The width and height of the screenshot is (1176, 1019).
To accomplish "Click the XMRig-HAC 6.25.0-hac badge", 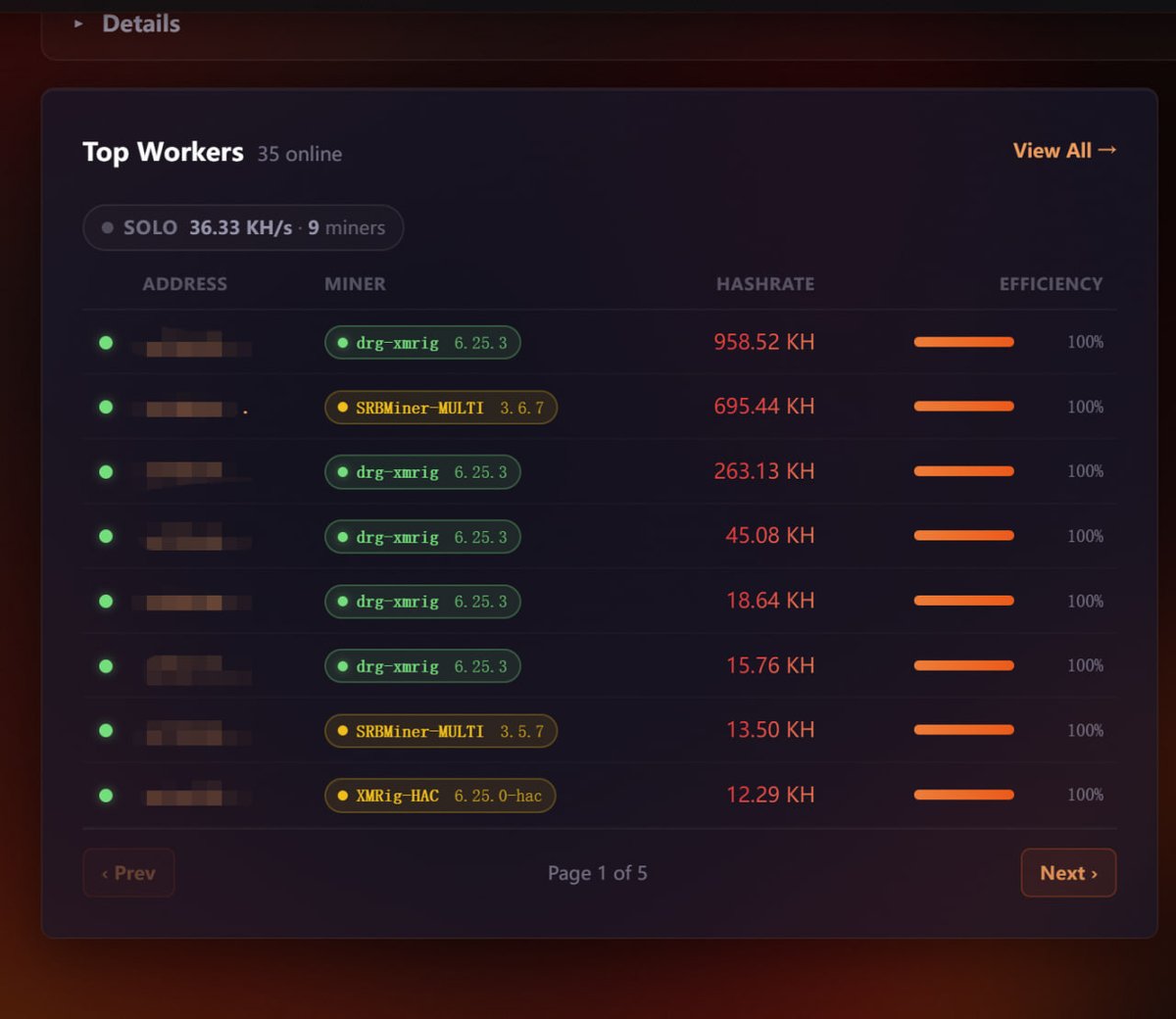I will point(440,796).
